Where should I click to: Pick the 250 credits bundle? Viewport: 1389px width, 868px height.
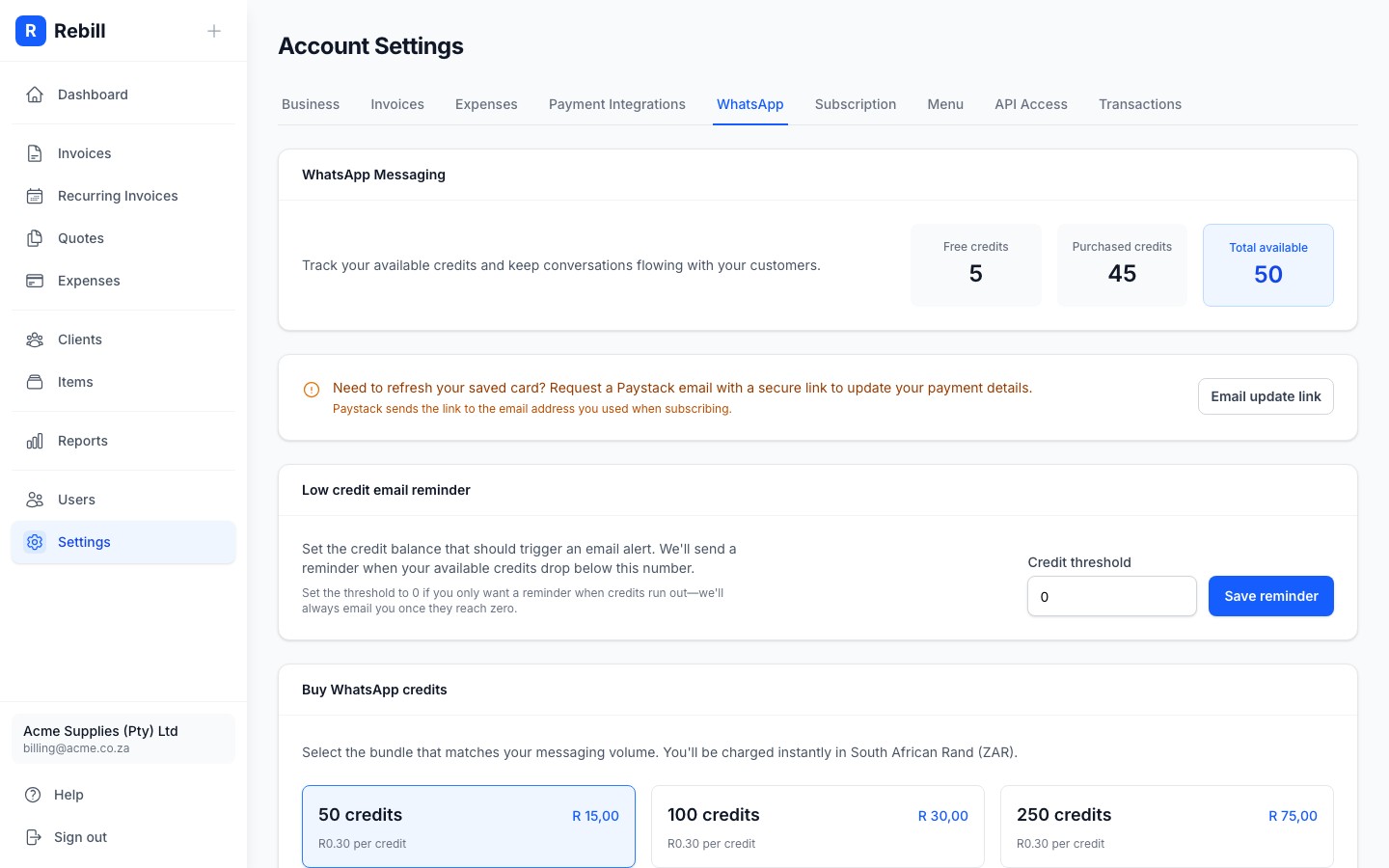click(1166, 827)
